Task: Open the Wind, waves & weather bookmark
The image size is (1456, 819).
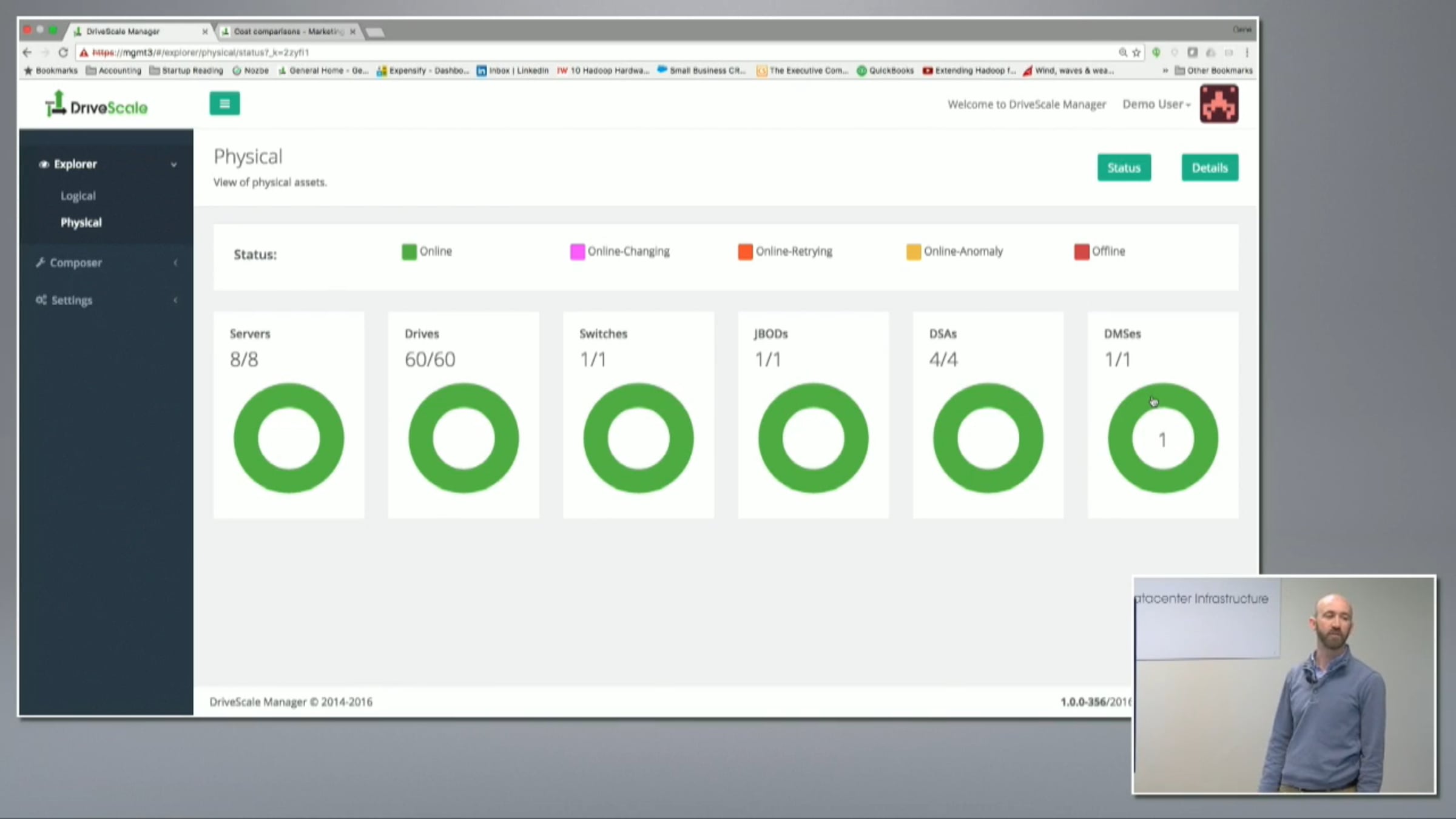Action: click(1068, 71)
